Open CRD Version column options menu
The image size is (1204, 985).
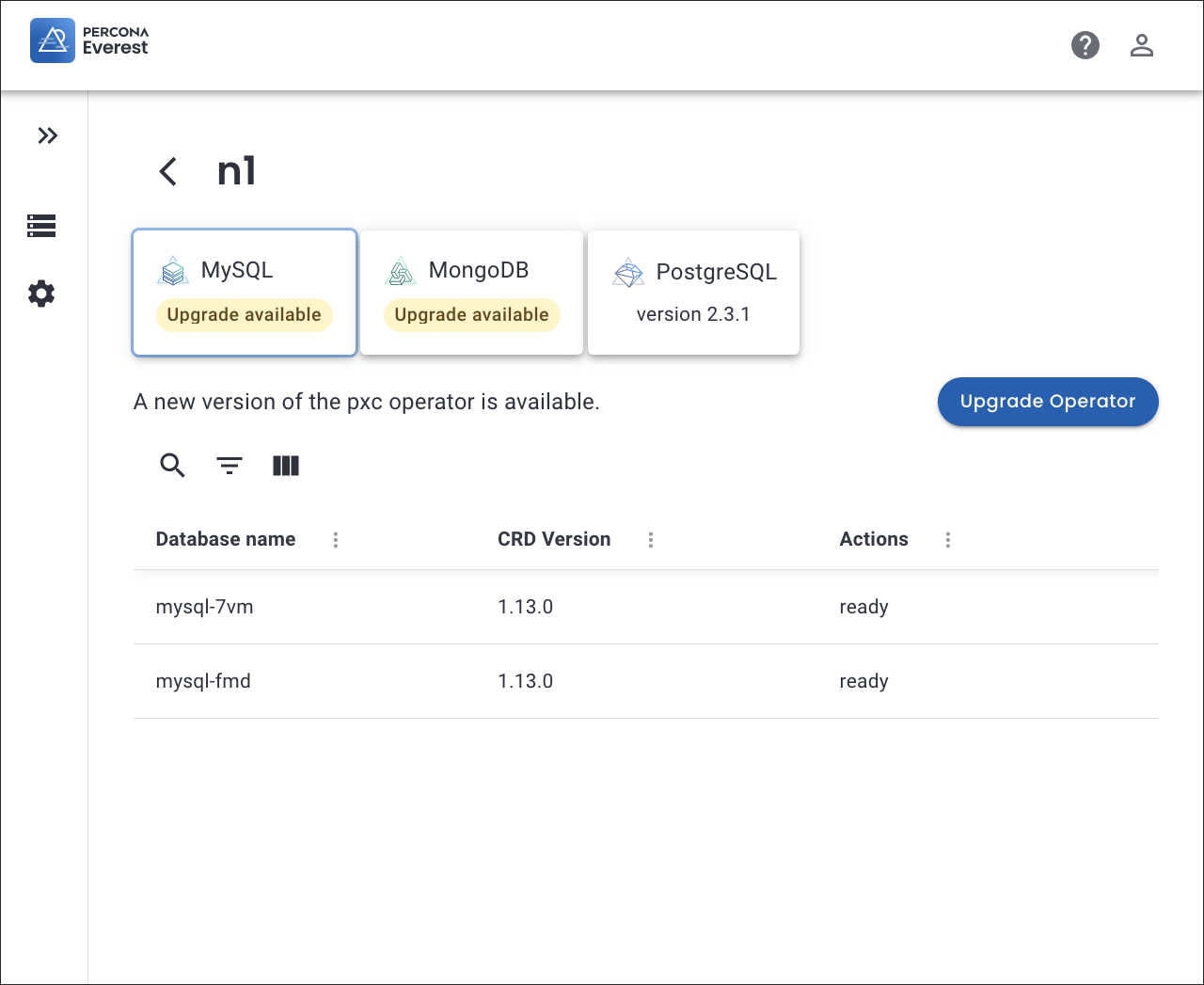point(650,540)
